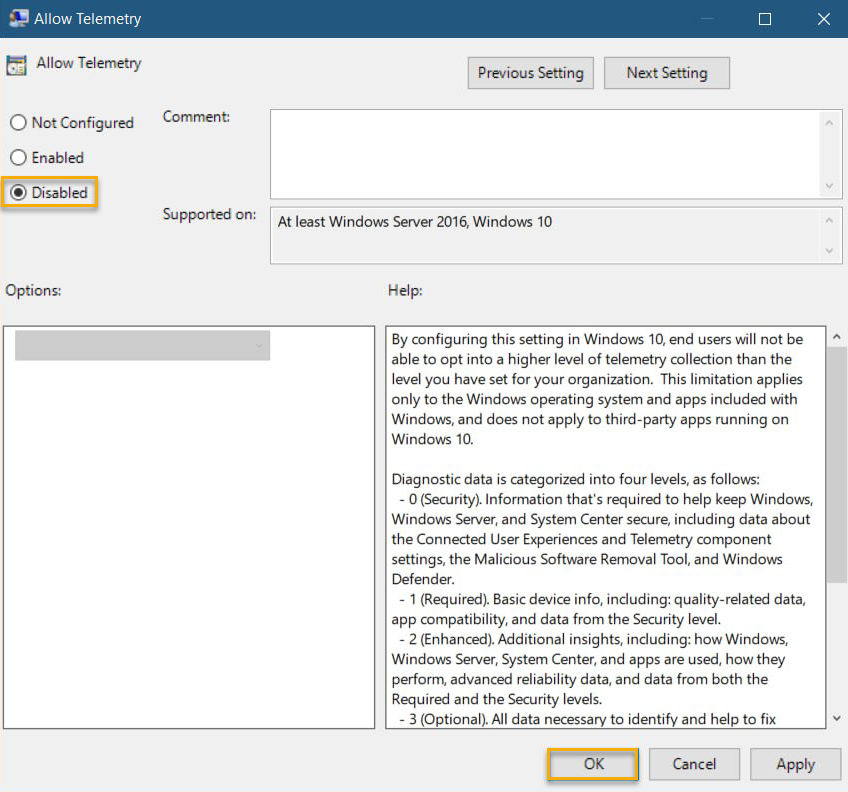Screen dimensions: 848x792
Task: Apply the current settings
Action: pyautogui.click(x=795, y=764)
